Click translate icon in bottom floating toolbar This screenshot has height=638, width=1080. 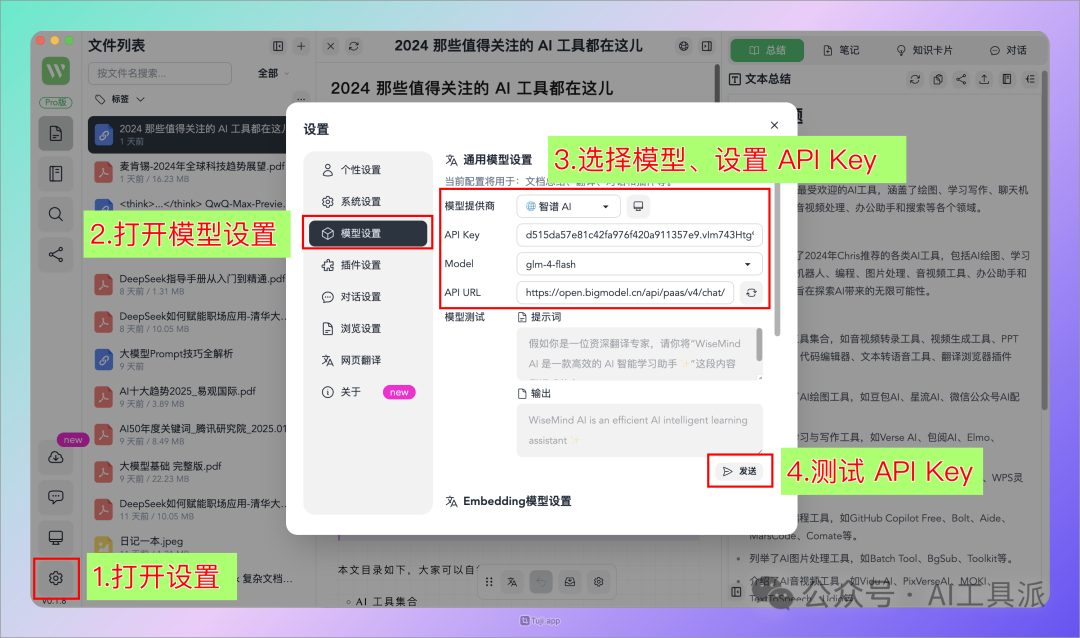(x=512, y=582)
